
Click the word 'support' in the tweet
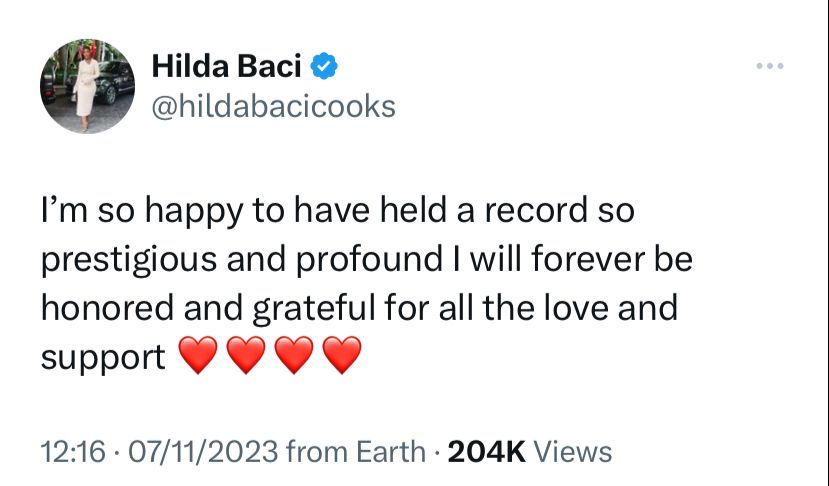click(x=103, y=359)
